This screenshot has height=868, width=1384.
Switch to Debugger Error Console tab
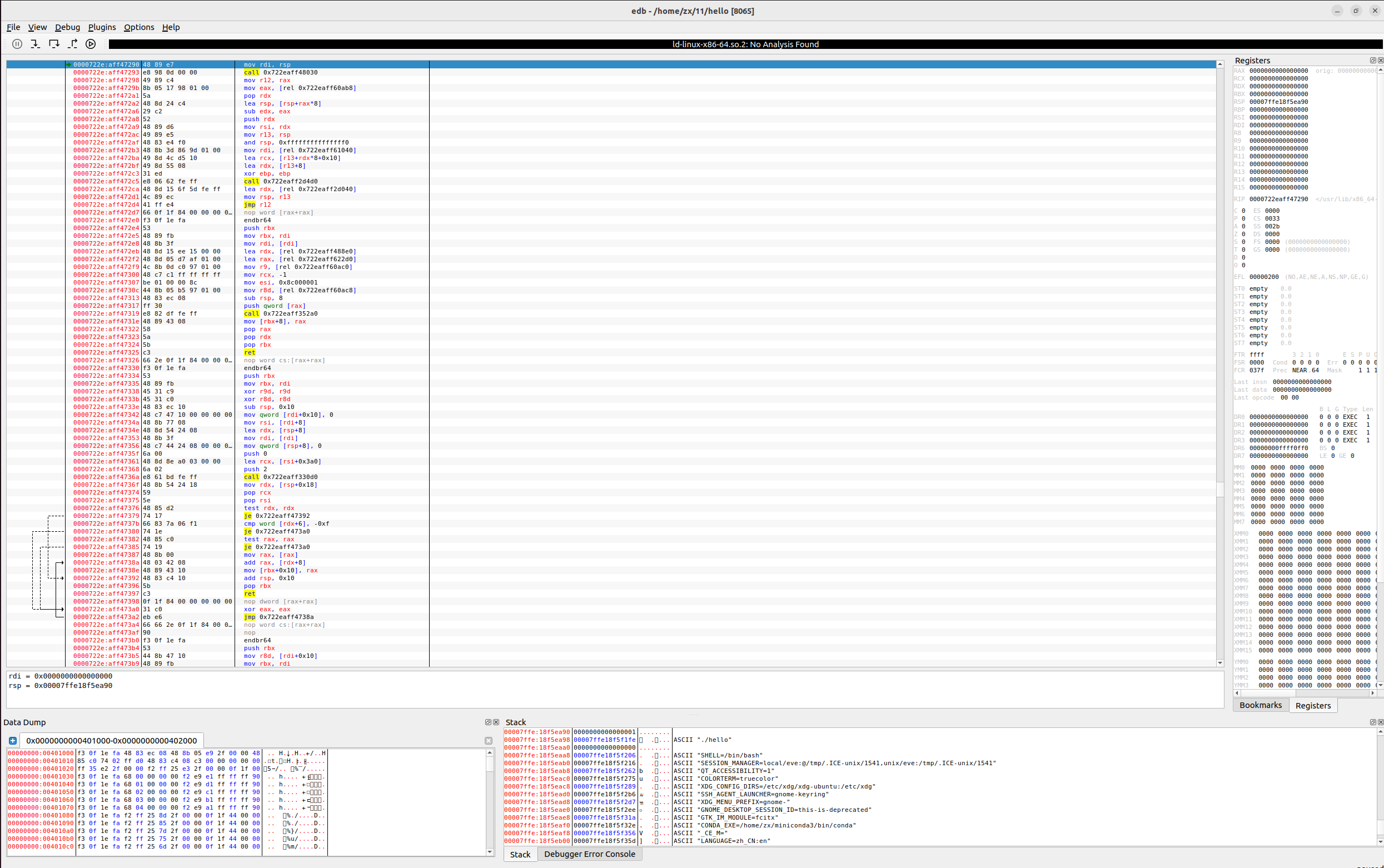(x=589, y=854)
